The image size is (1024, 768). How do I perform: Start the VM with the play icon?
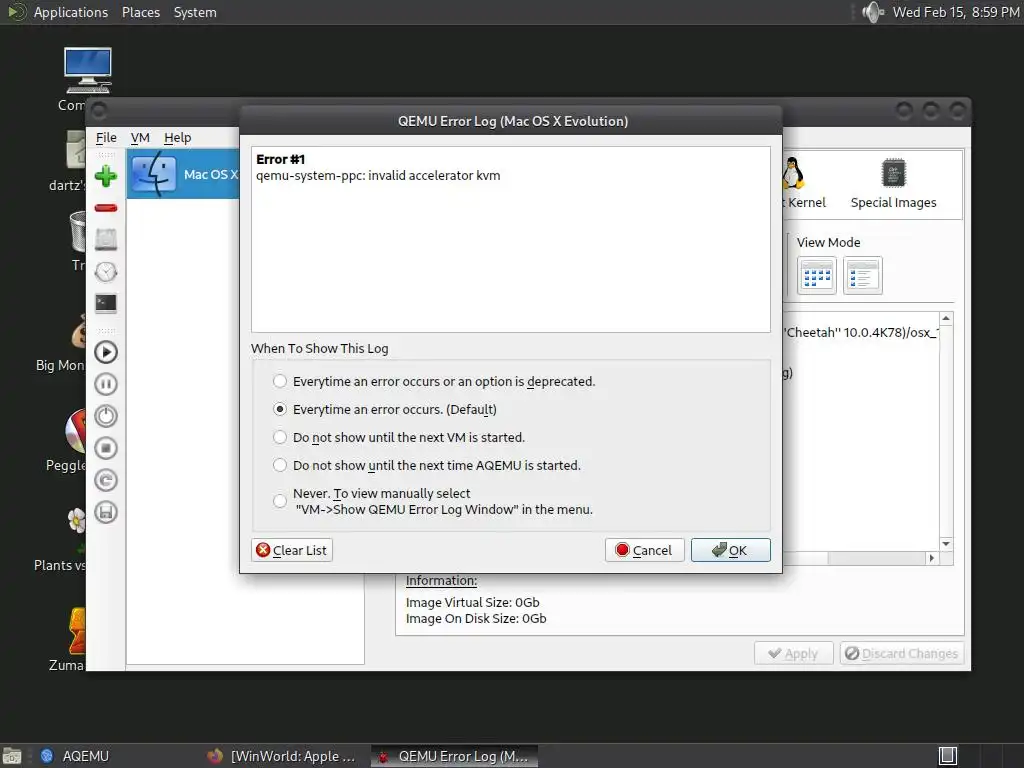[106, 352]
